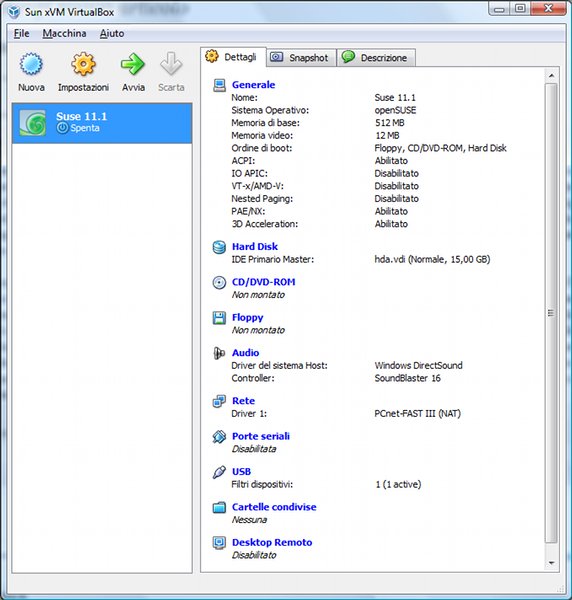Click the Scarta discard arrow icon
Image resolution: width=572 pixels, height=600 pixels.
[171, 64]
